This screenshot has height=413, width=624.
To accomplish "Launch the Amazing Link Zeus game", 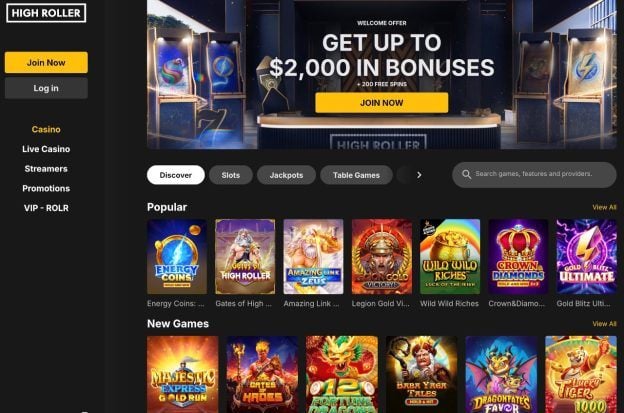I will 313,257.
